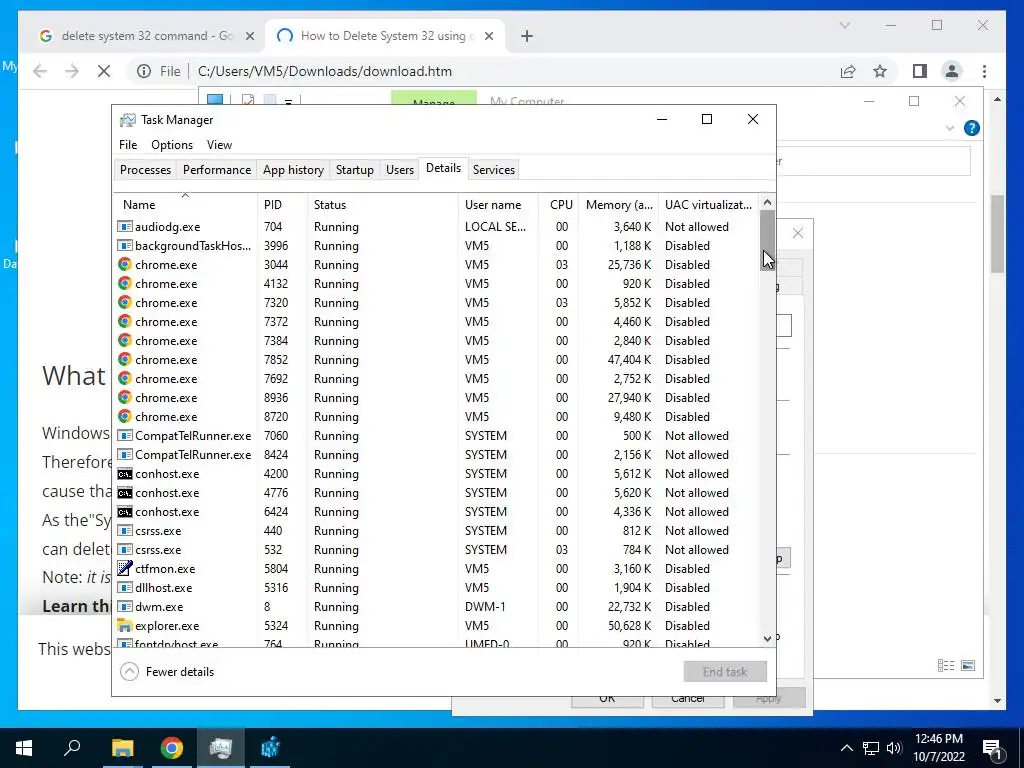
Task: Open the notification center icon
Action: [992, 748]
